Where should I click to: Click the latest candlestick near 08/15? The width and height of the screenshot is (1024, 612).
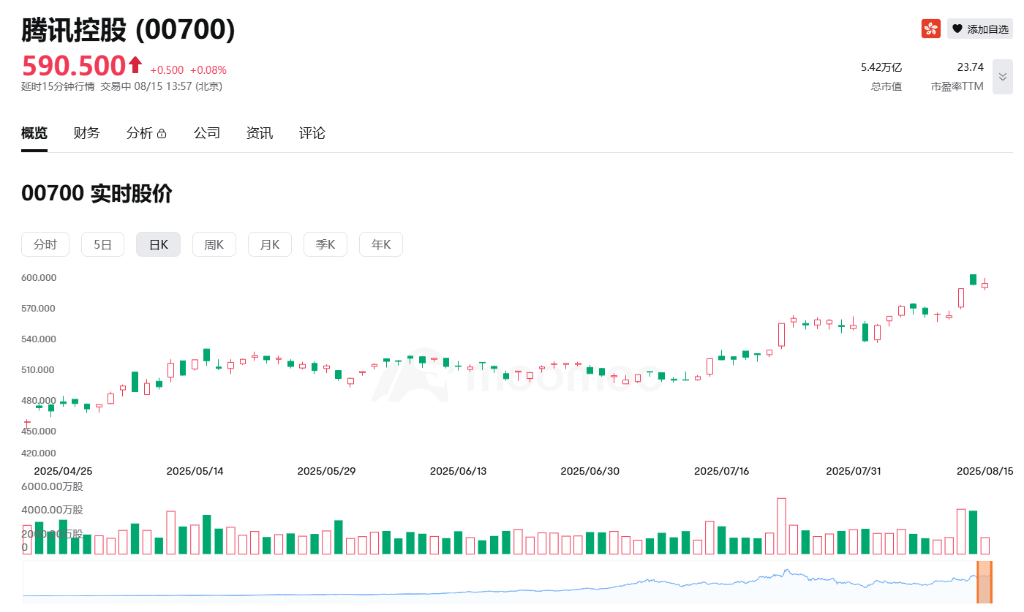[x=985, y=285]
